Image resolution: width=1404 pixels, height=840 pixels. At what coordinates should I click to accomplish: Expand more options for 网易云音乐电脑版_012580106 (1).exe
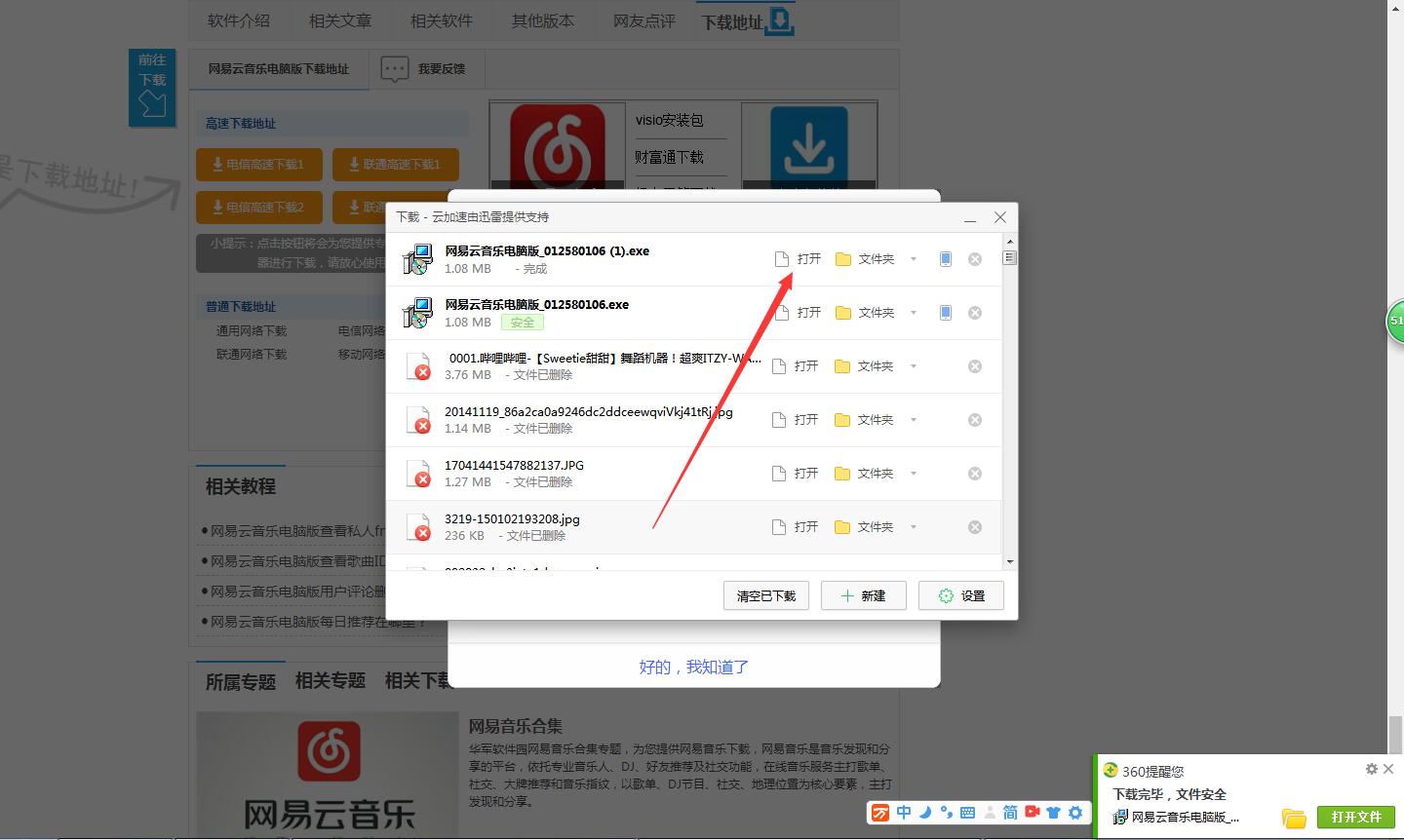pos(914,259)
